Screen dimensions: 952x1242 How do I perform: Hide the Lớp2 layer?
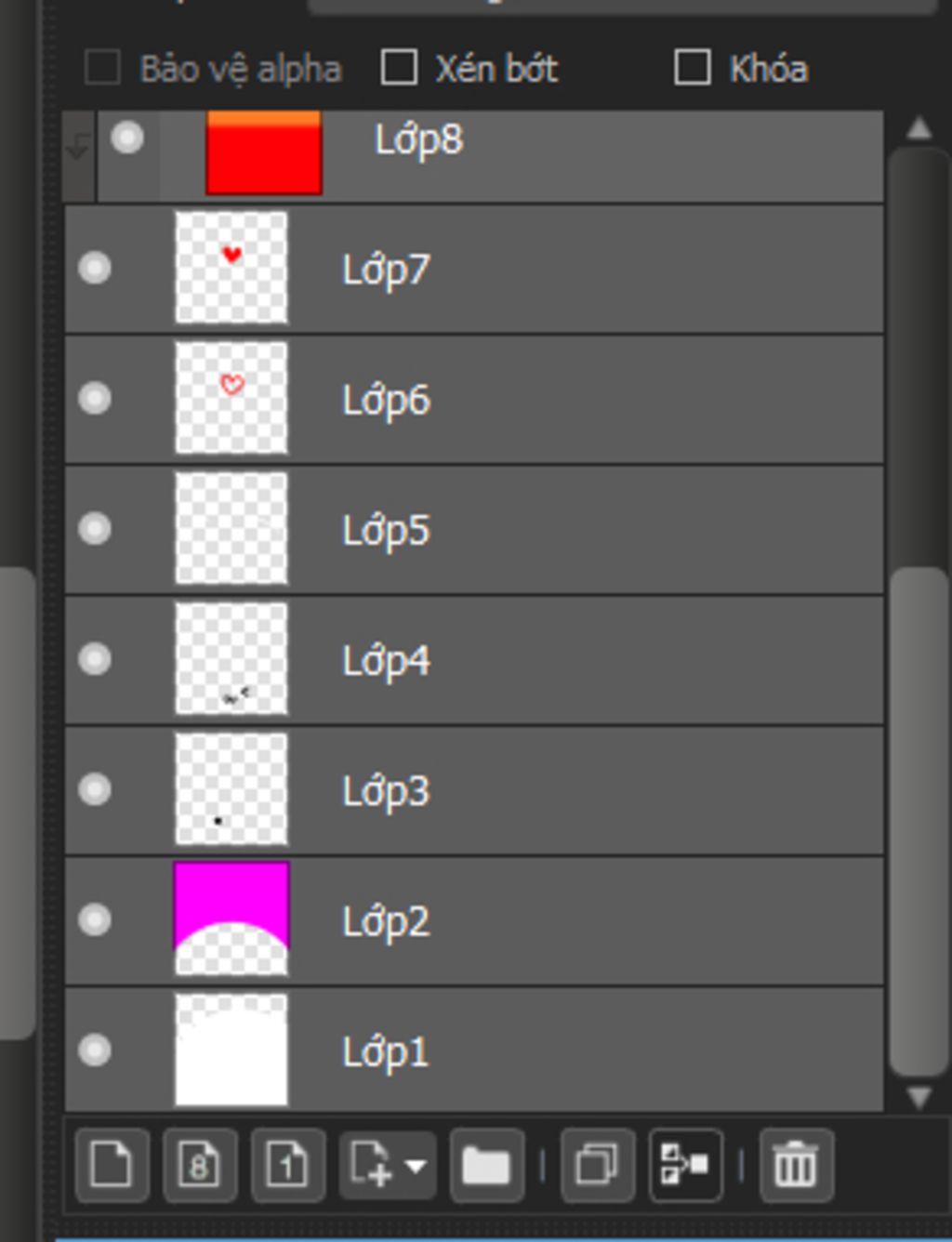[95, 919]
